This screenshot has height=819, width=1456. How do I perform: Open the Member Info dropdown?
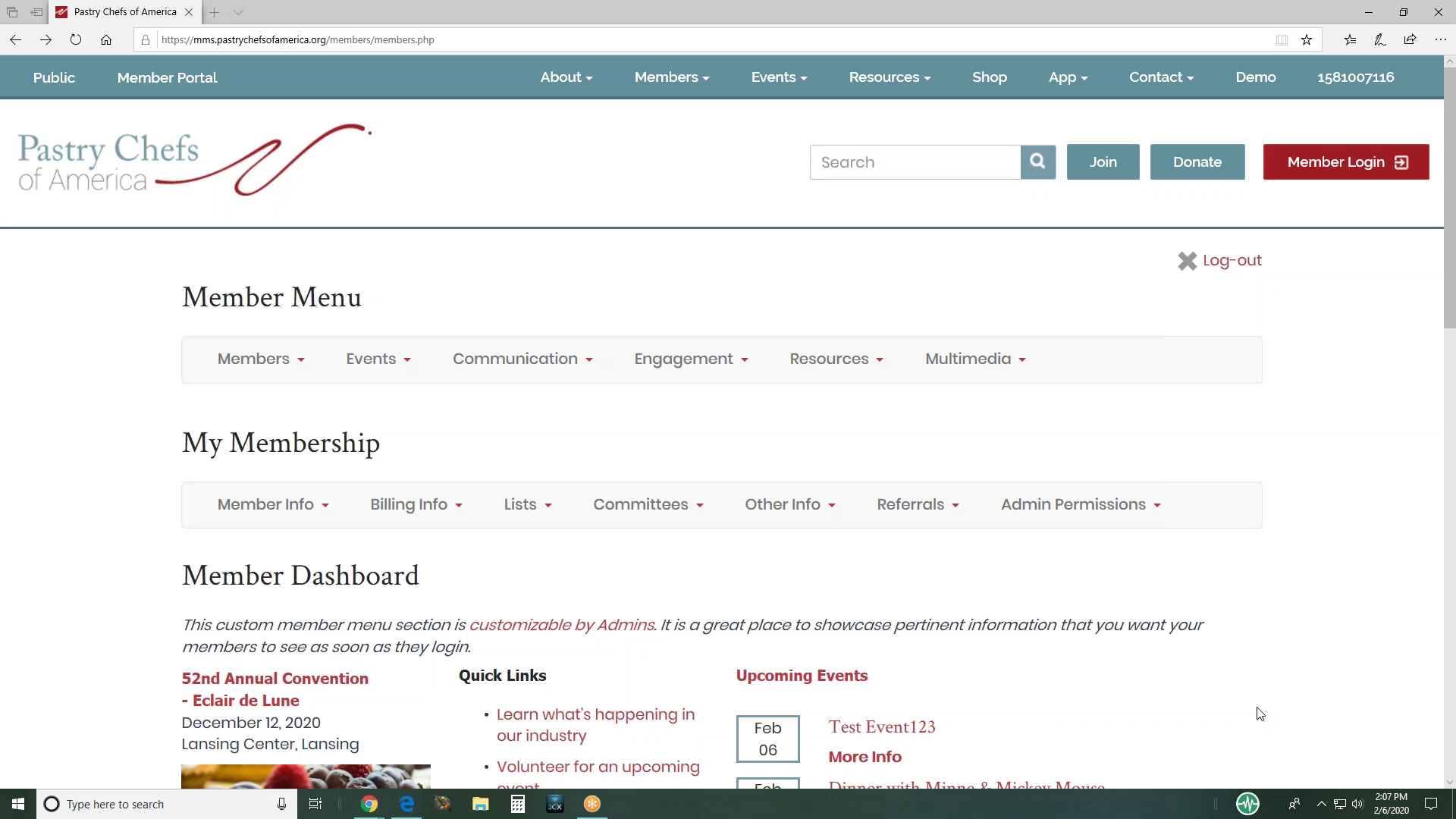pyautogui.click(x=273, y=504)
